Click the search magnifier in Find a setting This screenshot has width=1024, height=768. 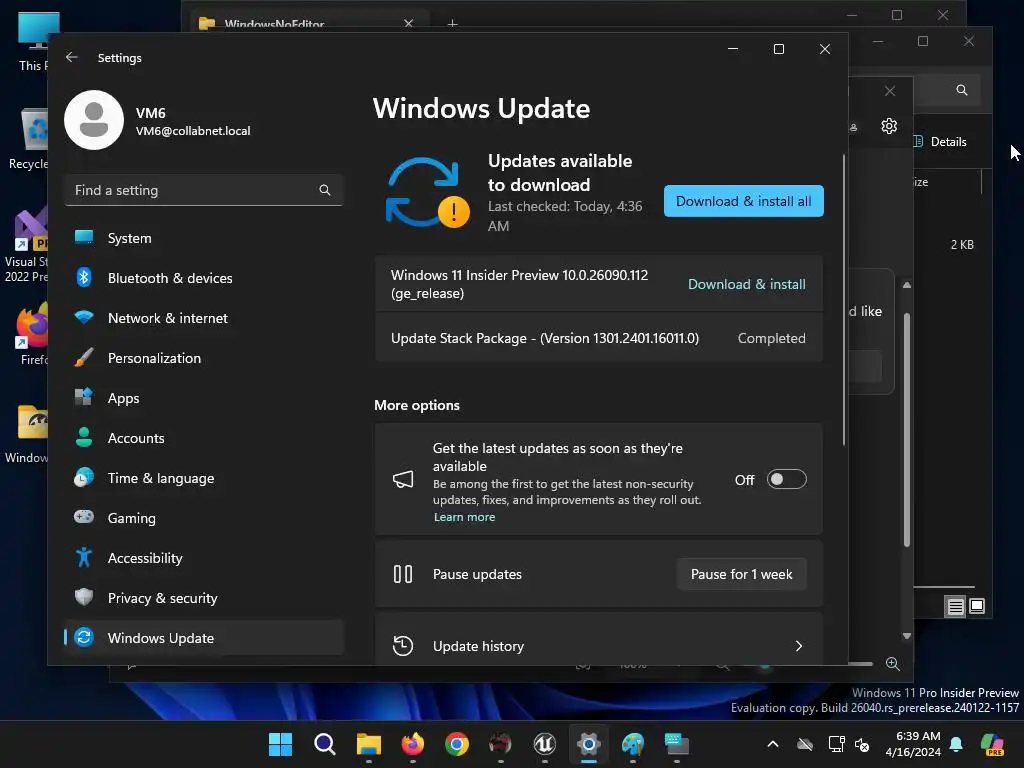click(325, 190)
